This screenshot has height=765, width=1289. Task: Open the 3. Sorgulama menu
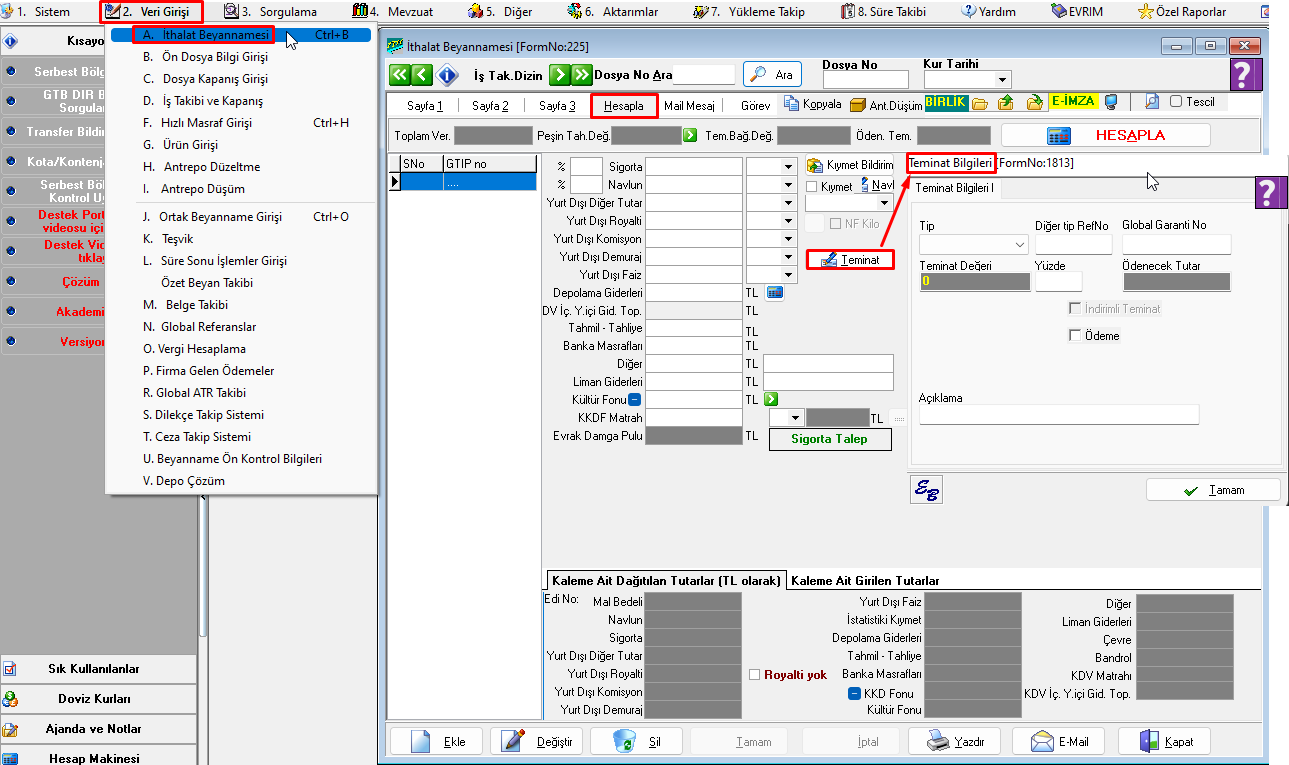[270, 12]
